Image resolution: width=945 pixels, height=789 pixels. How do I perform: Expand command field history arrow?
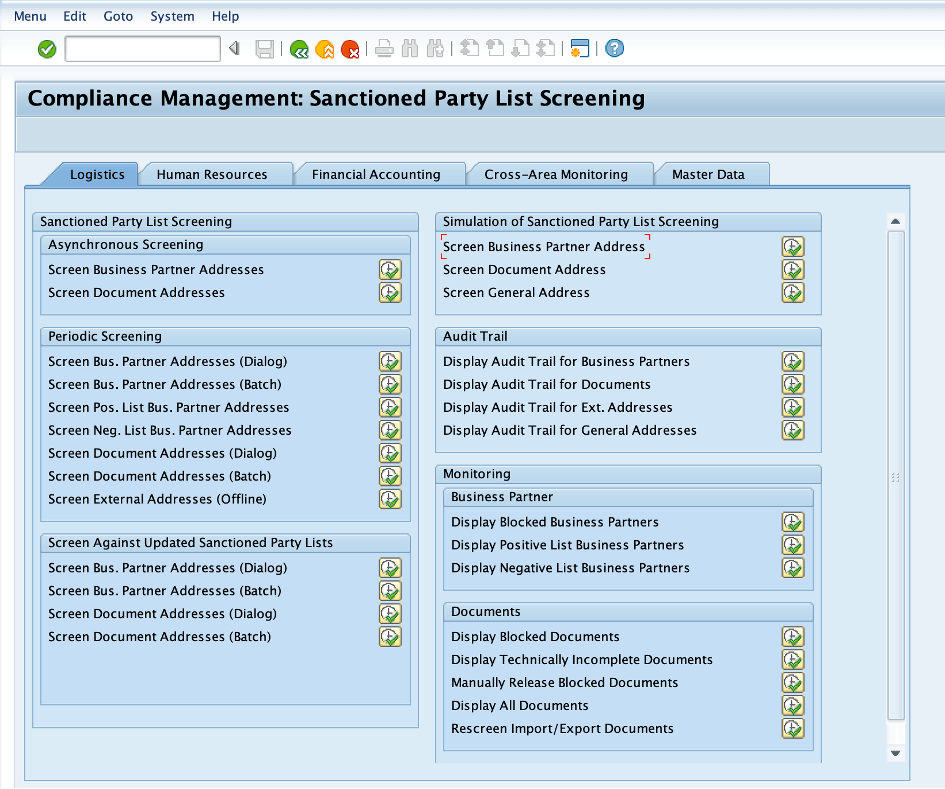coord(234,48)
